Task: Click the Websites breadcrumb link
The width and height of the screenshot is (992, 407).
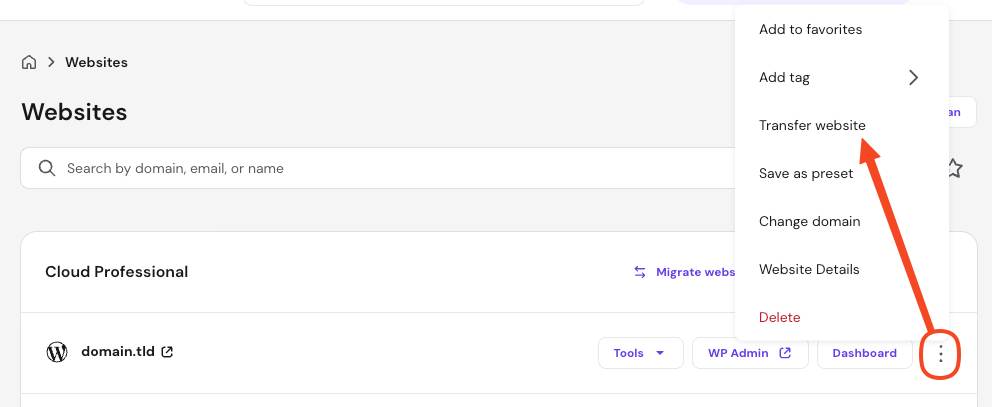Action: (x=96, y=62)
